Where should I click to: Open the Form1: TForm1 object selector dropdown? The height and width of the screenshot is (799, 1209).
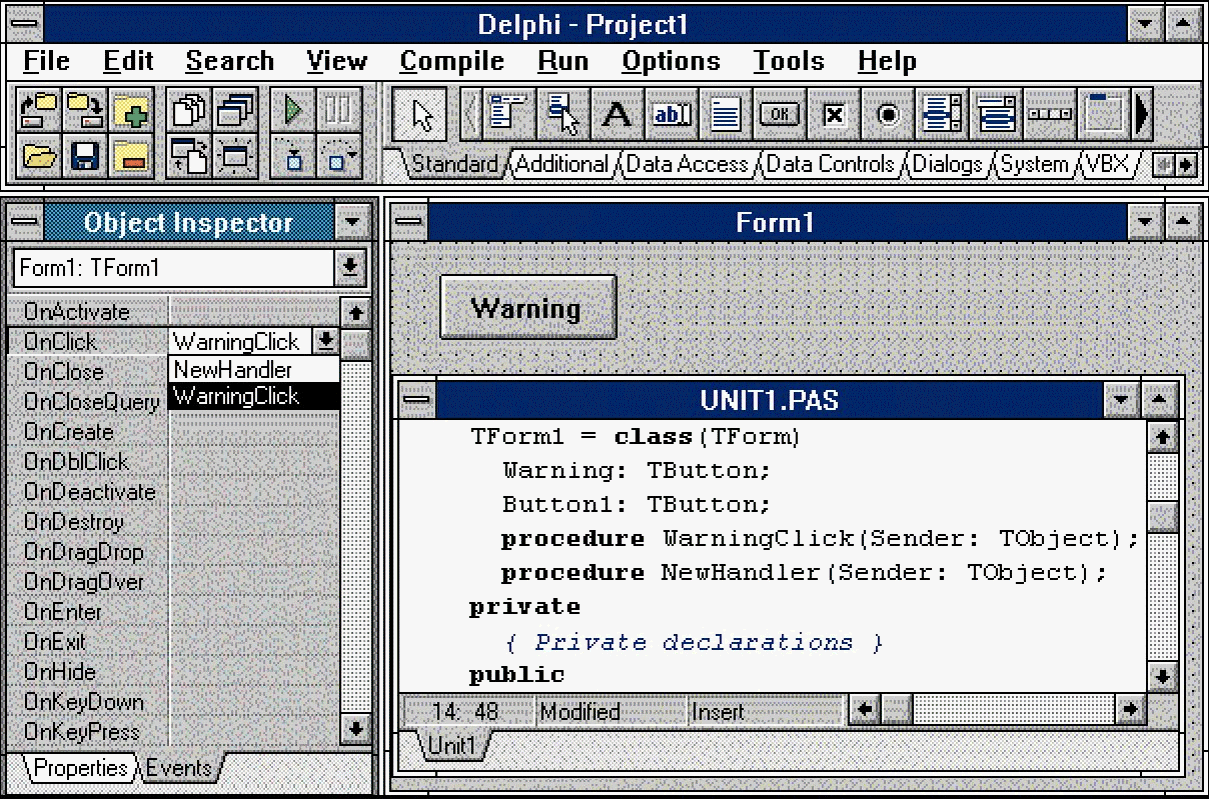click(350, 267)
